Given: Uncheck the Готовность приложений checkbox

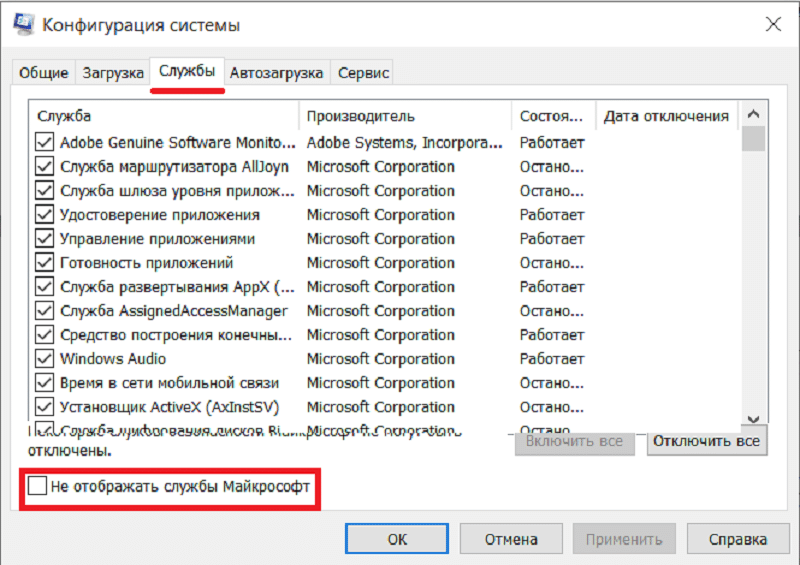Looking at the screenshot, I should coord(44,262).
